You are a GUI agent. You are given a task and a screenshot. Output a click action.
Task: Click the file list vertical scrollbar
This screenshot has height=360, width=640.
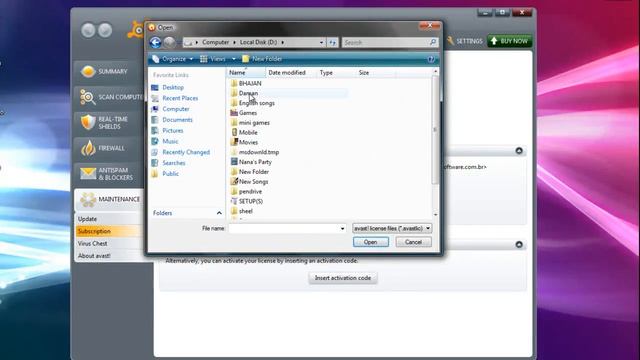[435, 130]
